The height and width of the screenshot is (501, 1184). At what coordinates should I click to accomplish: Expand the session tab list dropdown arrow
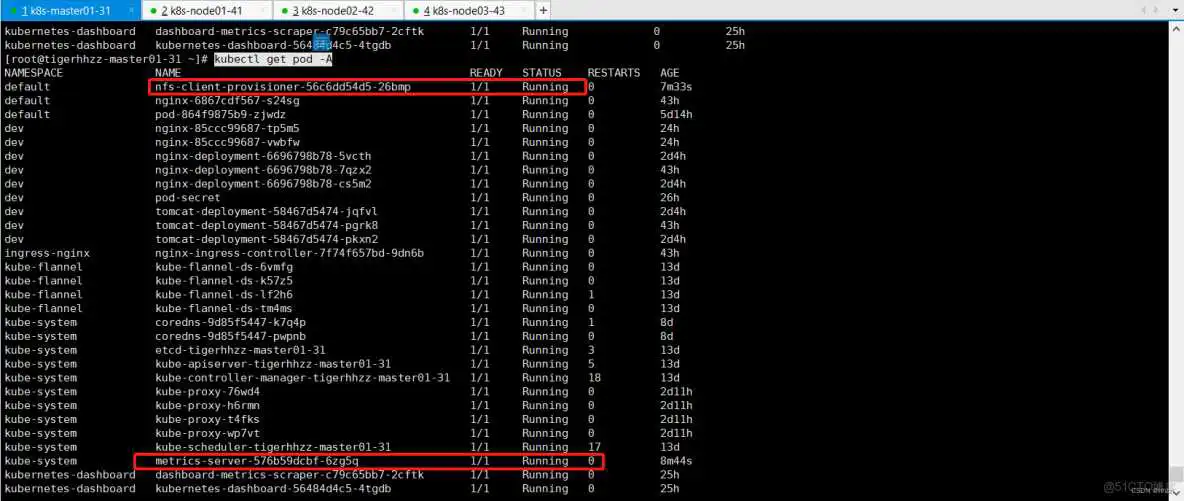pos(1174,10)
